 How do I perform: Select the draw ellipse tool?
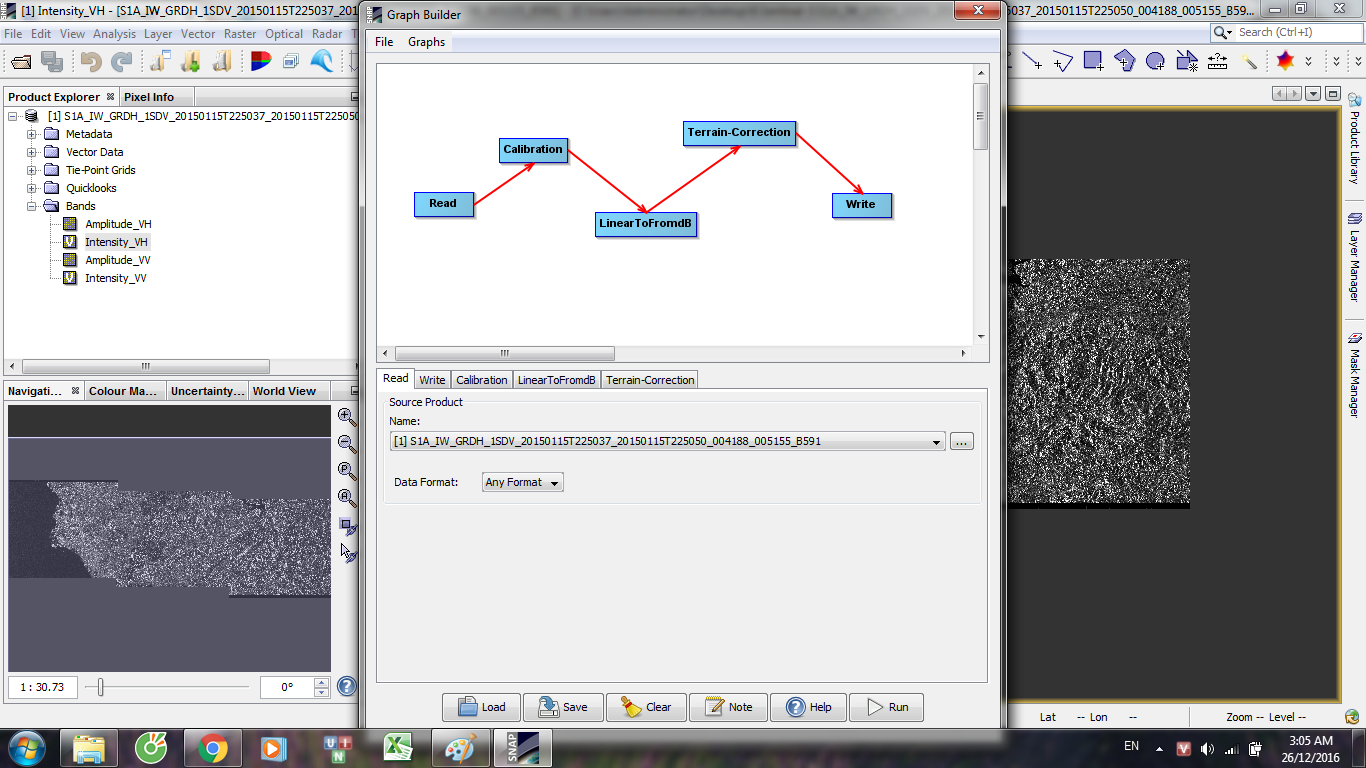pyautogui.click(x=1155, y=61)
